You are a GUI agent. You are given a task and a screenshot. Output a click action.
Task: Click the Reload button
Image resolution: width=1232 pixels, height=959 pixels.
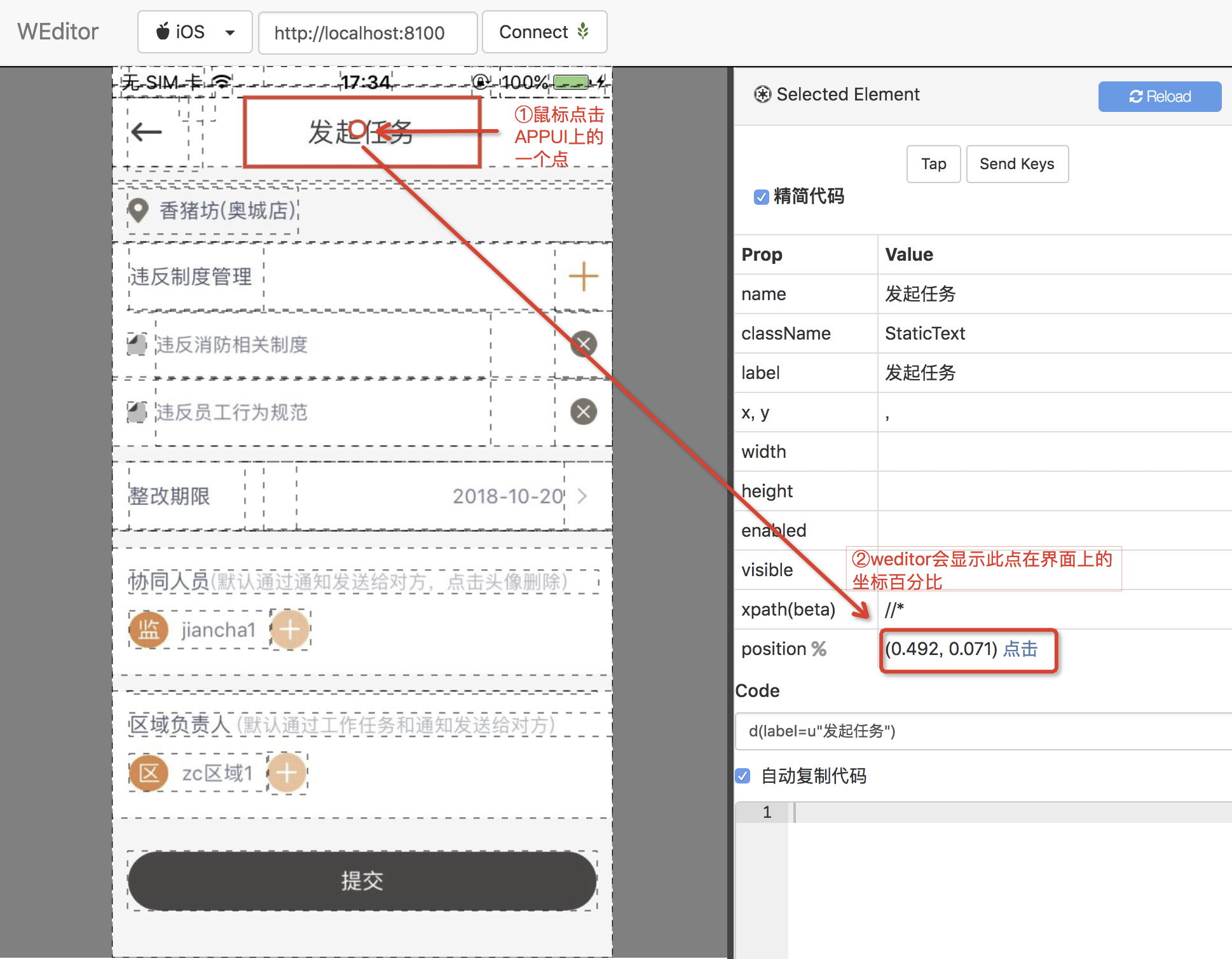click(x=1159, y=97)
